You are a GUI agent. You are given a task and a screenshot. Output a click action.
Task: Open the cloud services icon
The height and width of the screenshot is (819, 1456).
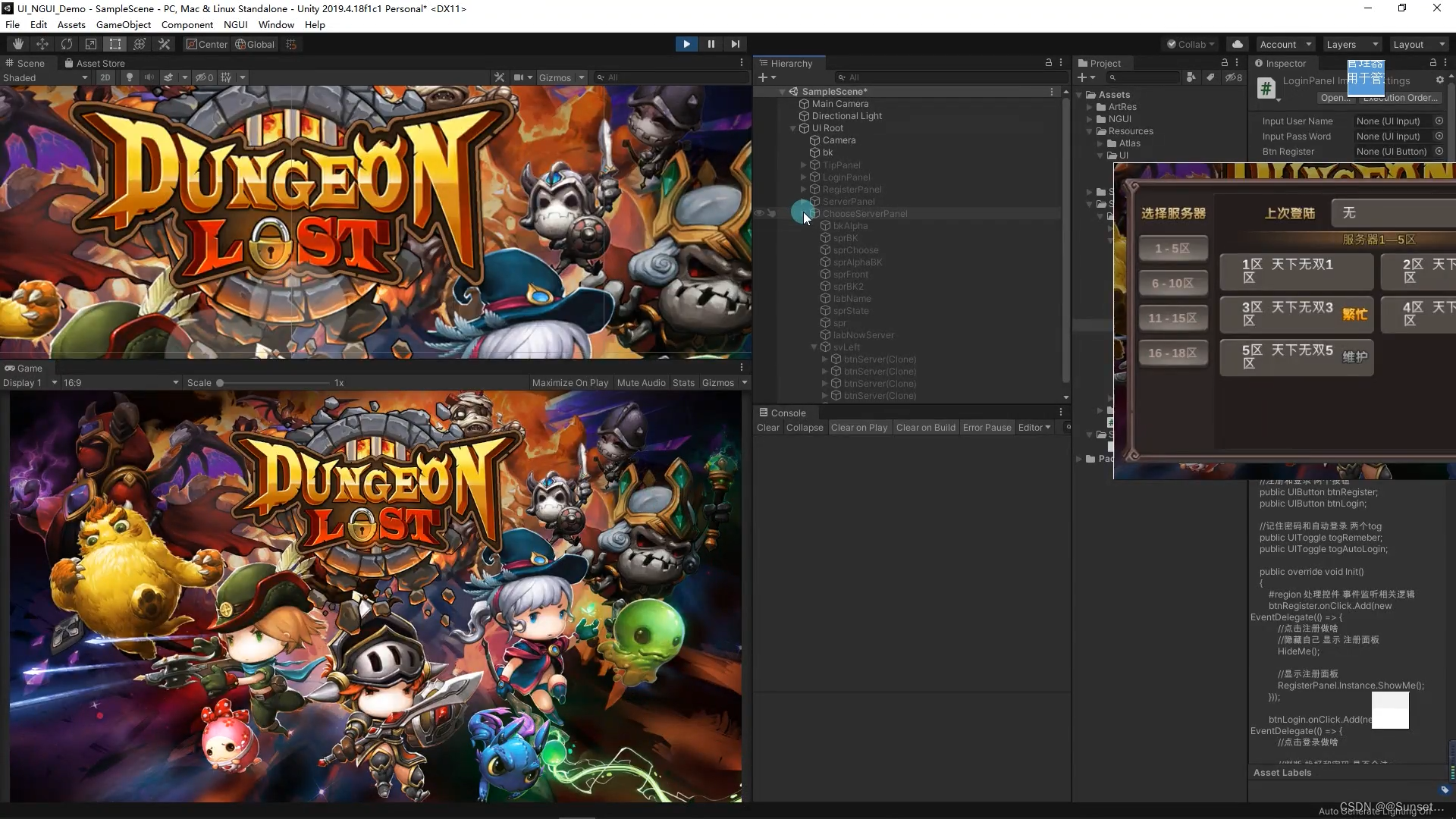(1238, 44)
